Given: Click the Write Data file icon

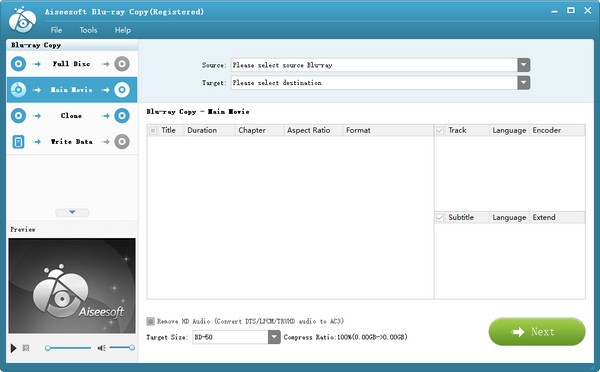Looking at the screenshot, I should 18,142.
